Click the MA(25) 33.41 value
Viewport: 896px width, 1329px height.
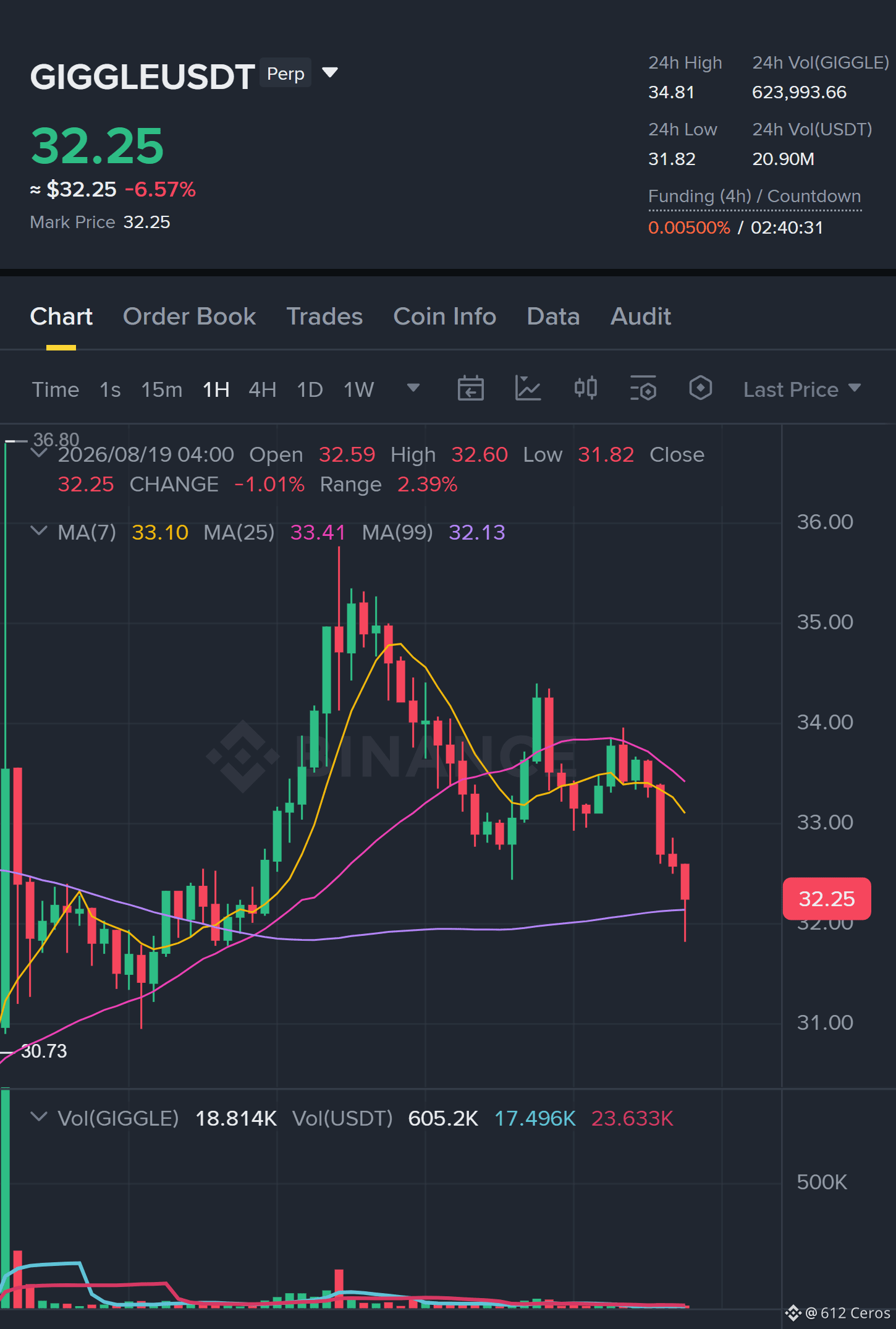tap(318, 532)
